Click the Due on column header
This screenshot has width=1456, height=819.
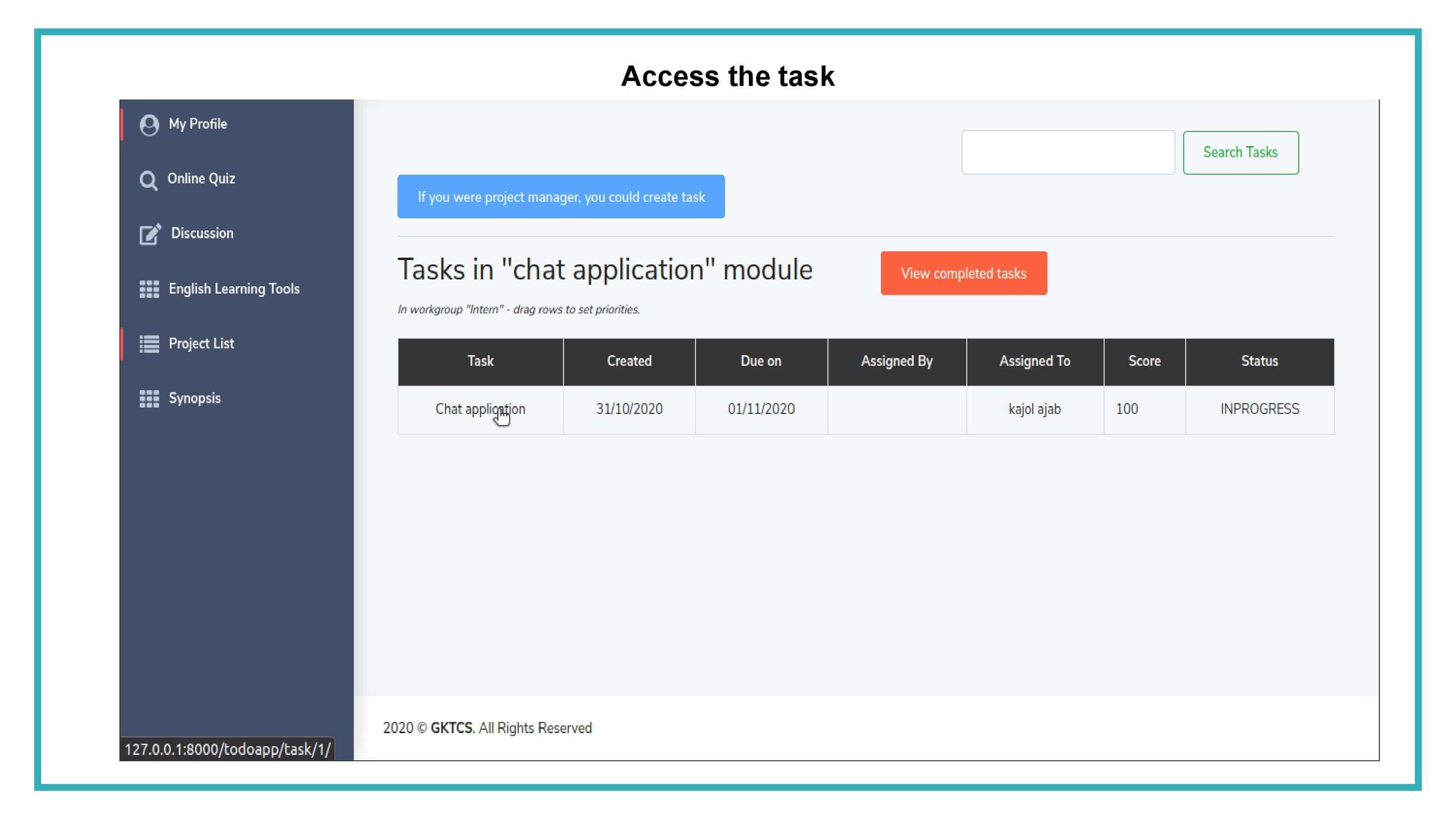click(761, 362)
